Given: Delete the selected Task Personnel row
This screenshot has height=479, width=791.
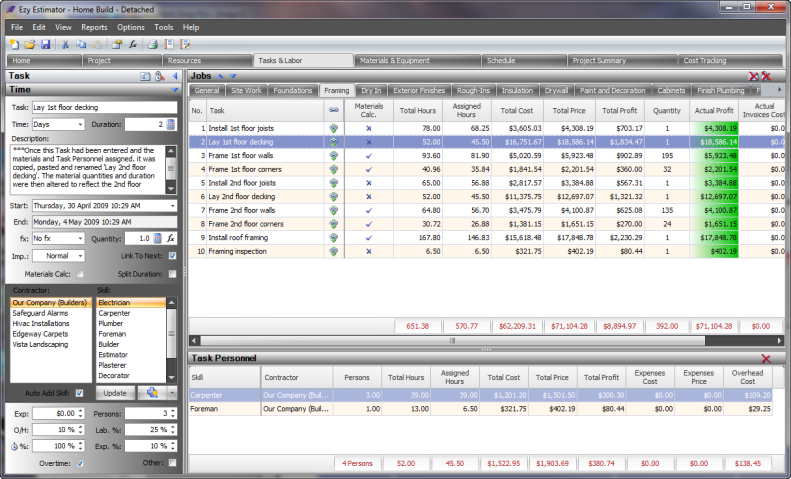Looking at the screenshot, I should tap(766, 358).
